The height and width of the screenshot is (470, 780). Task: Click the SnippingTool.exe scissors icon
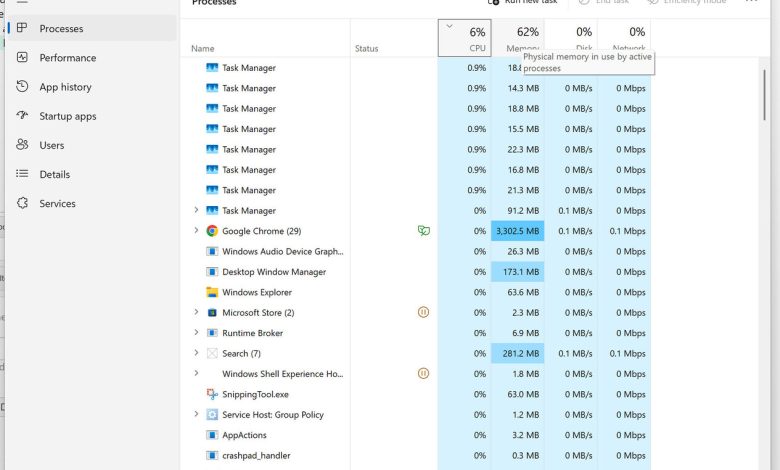click(212, 394)
